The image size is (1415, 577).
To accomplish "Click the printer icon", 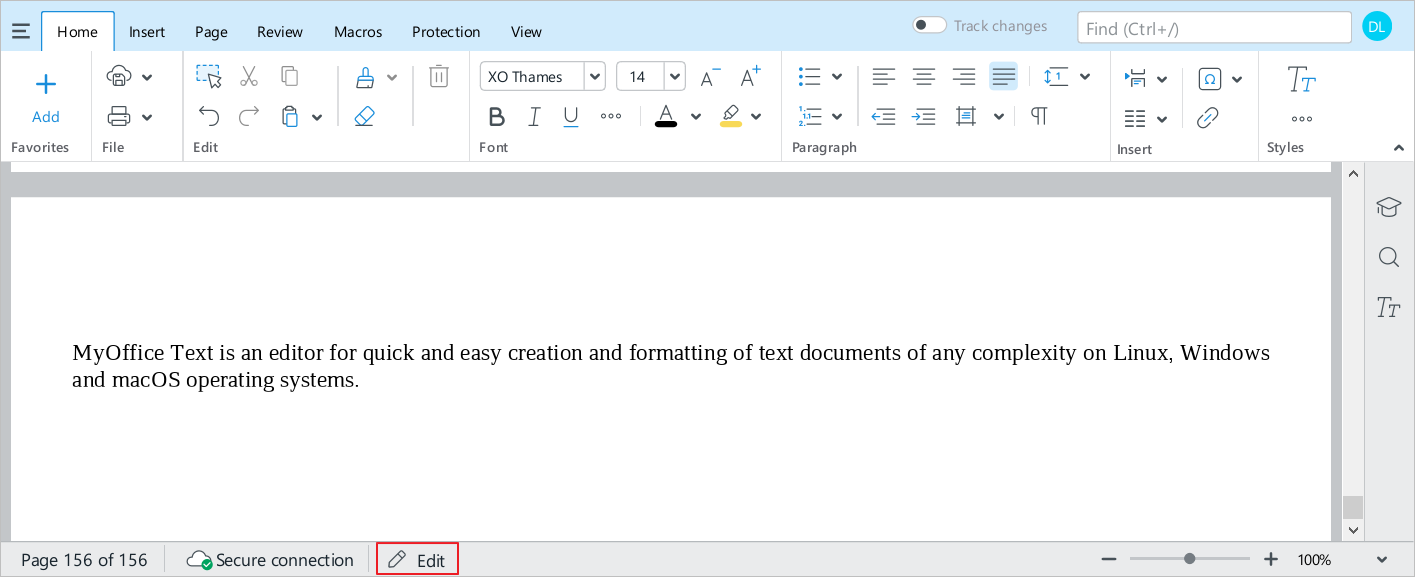I will (x=119, y=117).
